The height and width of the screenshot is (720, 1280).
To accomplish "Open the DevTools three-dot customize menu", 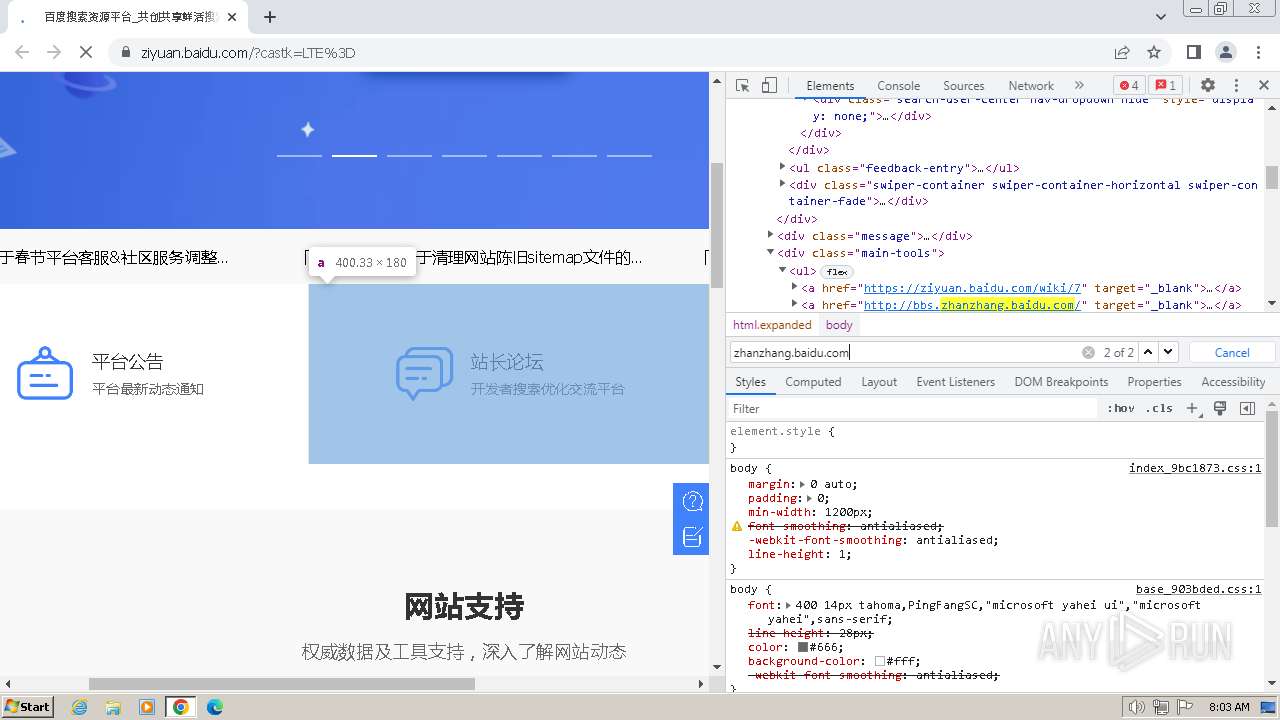I will point(1236,85).
